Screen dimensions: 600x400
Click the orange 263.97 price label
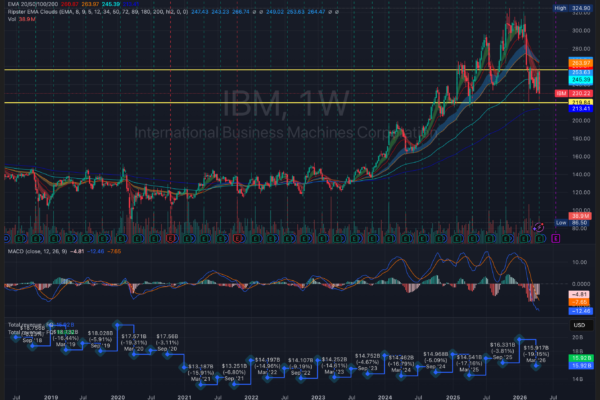pos(581,63)
